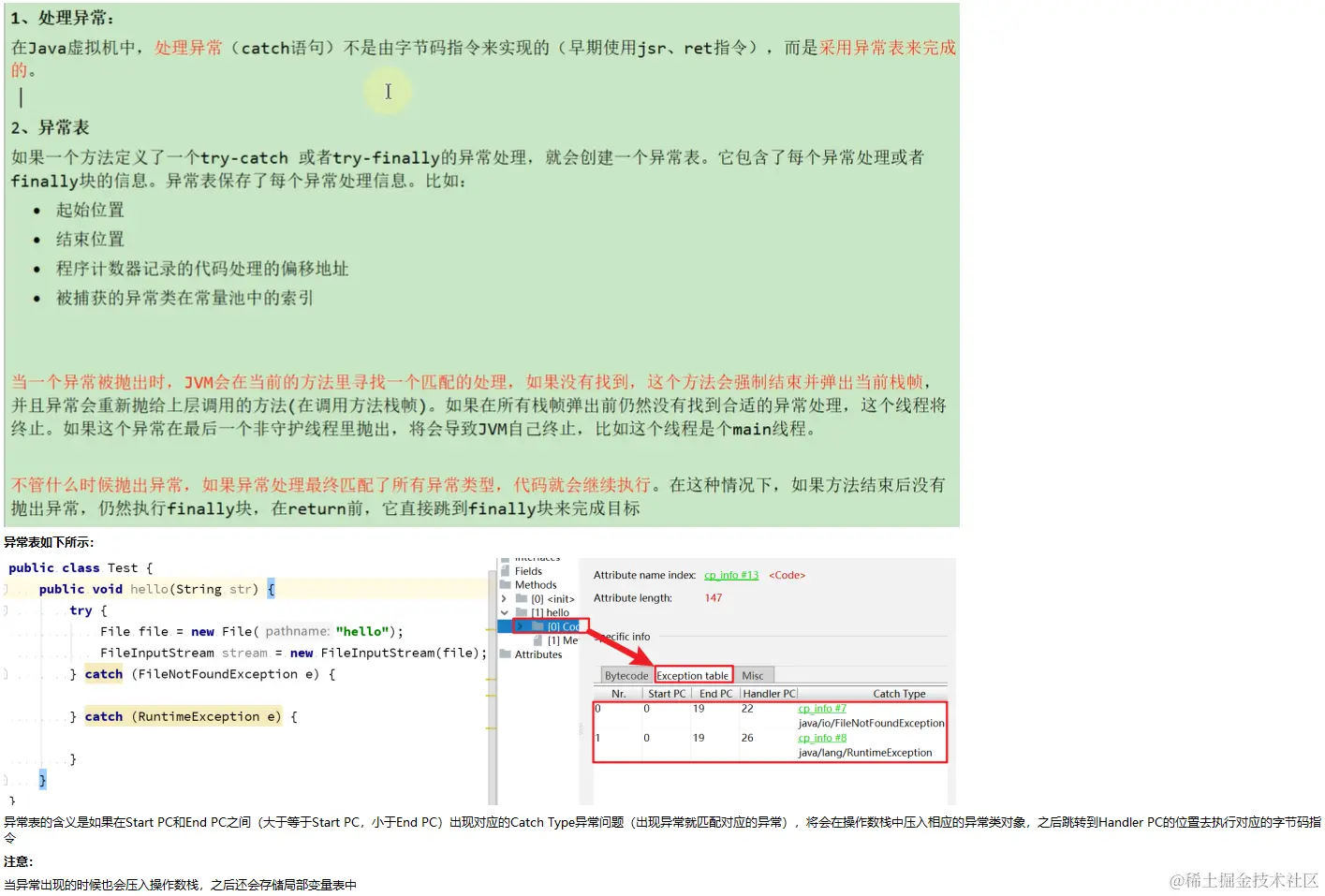Follow the cp_info #7 link

(x=822, y=709)
